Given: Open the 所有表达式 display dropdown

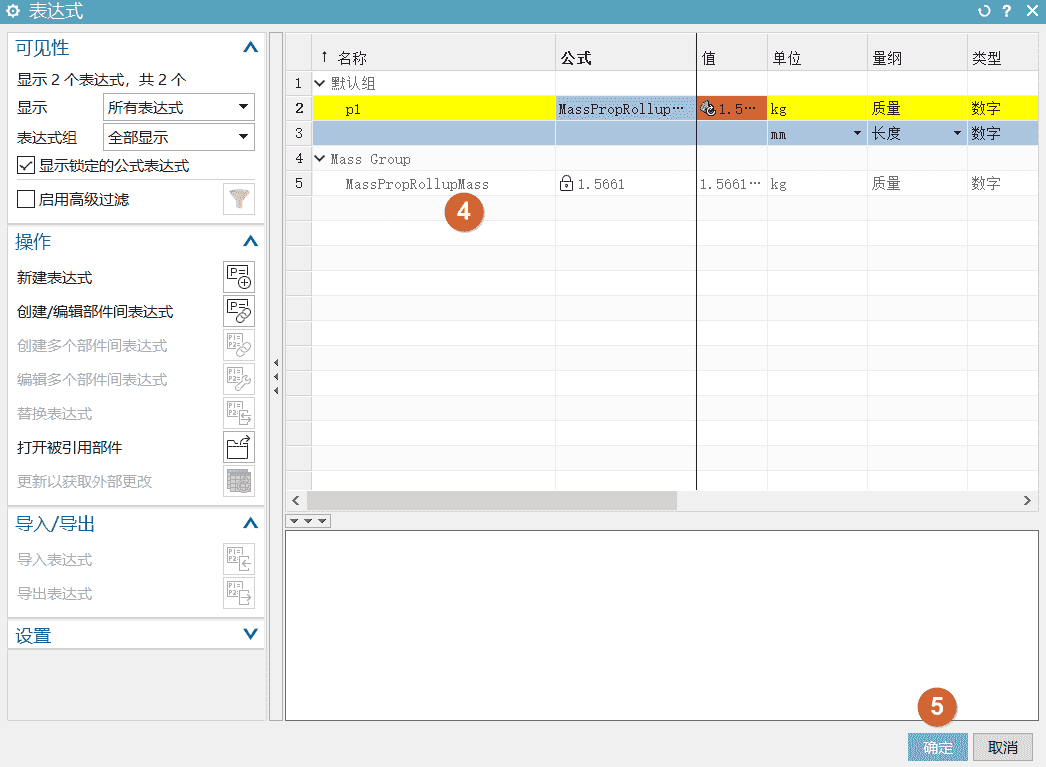Looking at the screenshot, I should coord(179,107).
